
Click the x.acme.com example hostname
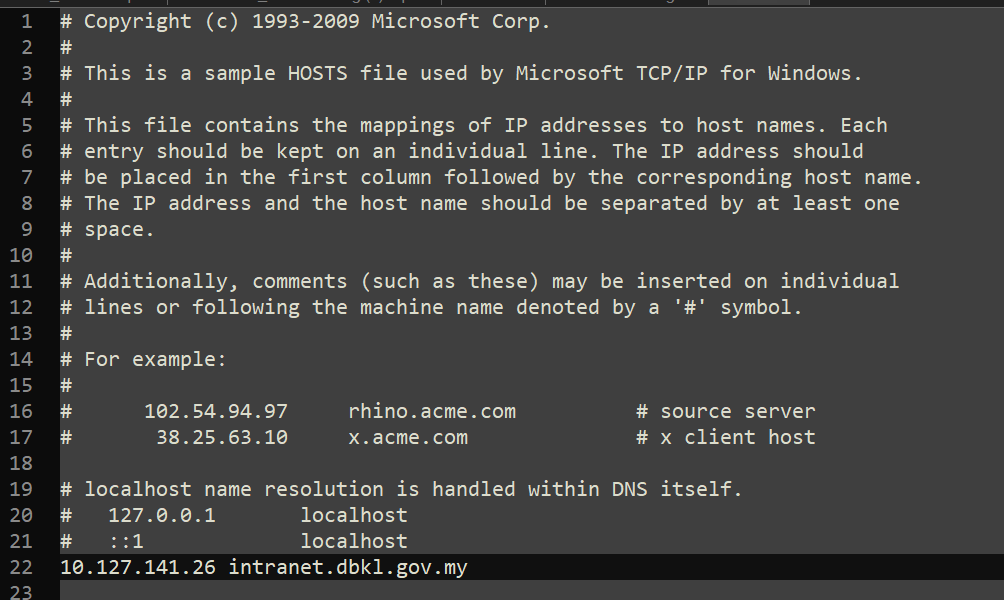coord(408,437)
